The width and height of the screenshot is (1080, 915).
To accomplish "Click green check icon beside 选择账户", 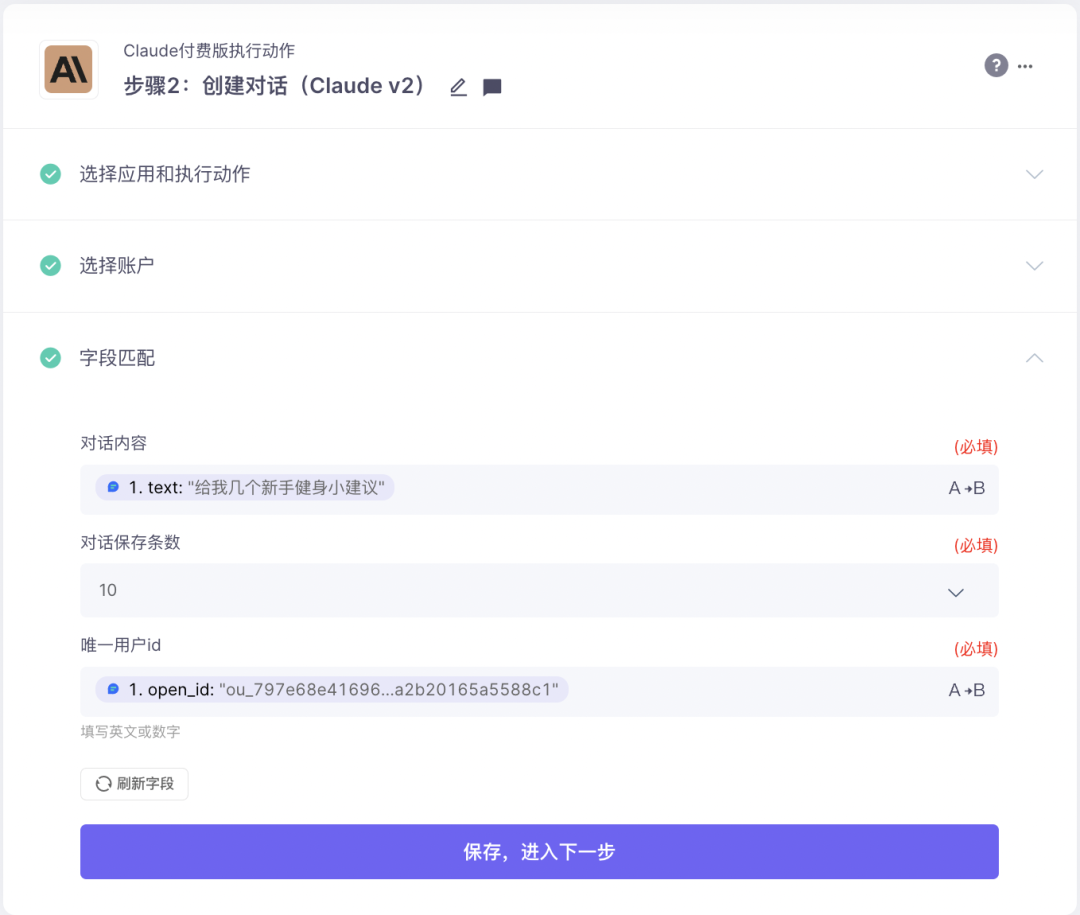I will (50, 265).
